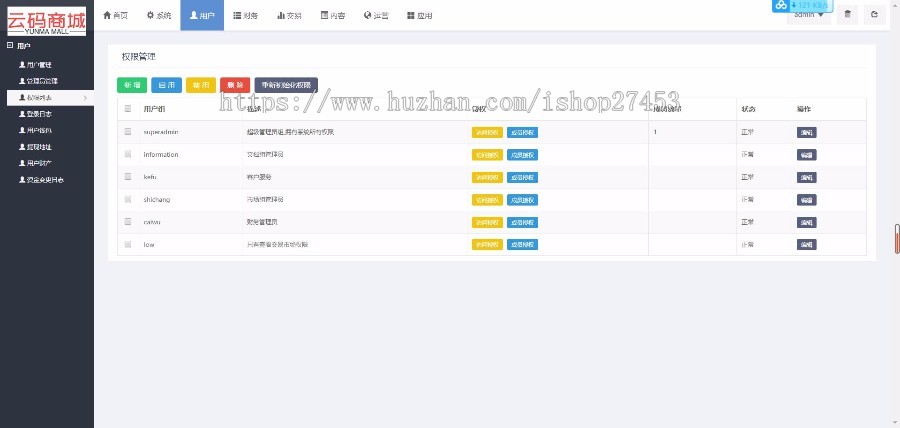This screenshot has width=900, height=428.
Task: Click yellow access-authorization button for superadmin
Action: pyautogui.click(x=487, y=133)
